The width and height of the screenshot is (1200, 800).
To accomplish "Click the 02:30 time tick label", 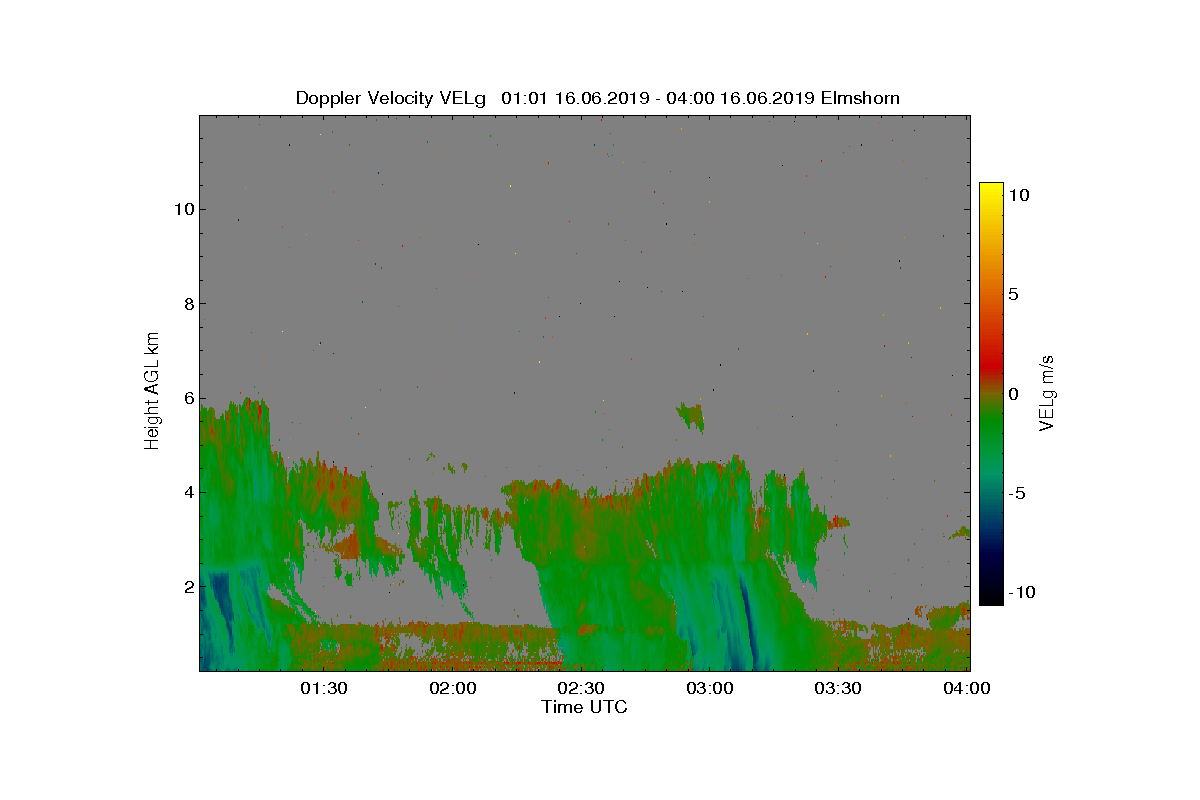I will [581, 688].
